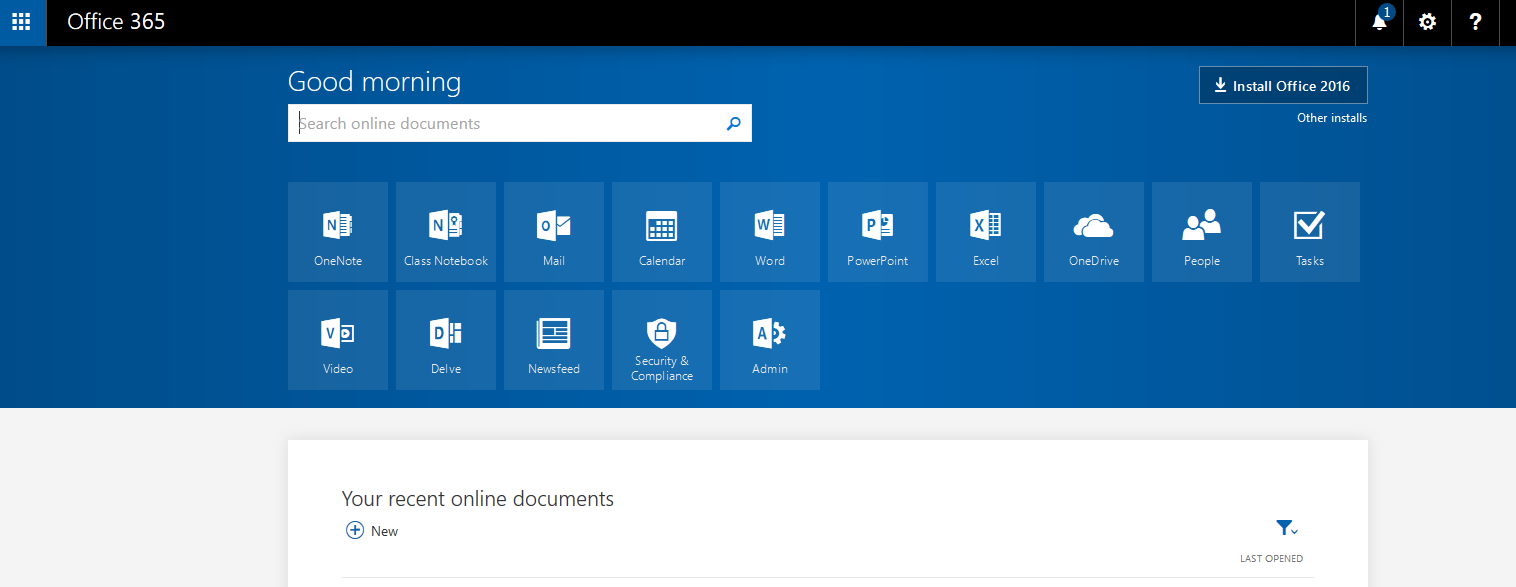
Task: Click the search magnifier icon
Action: pyautogui.click(x=734, y=124)
